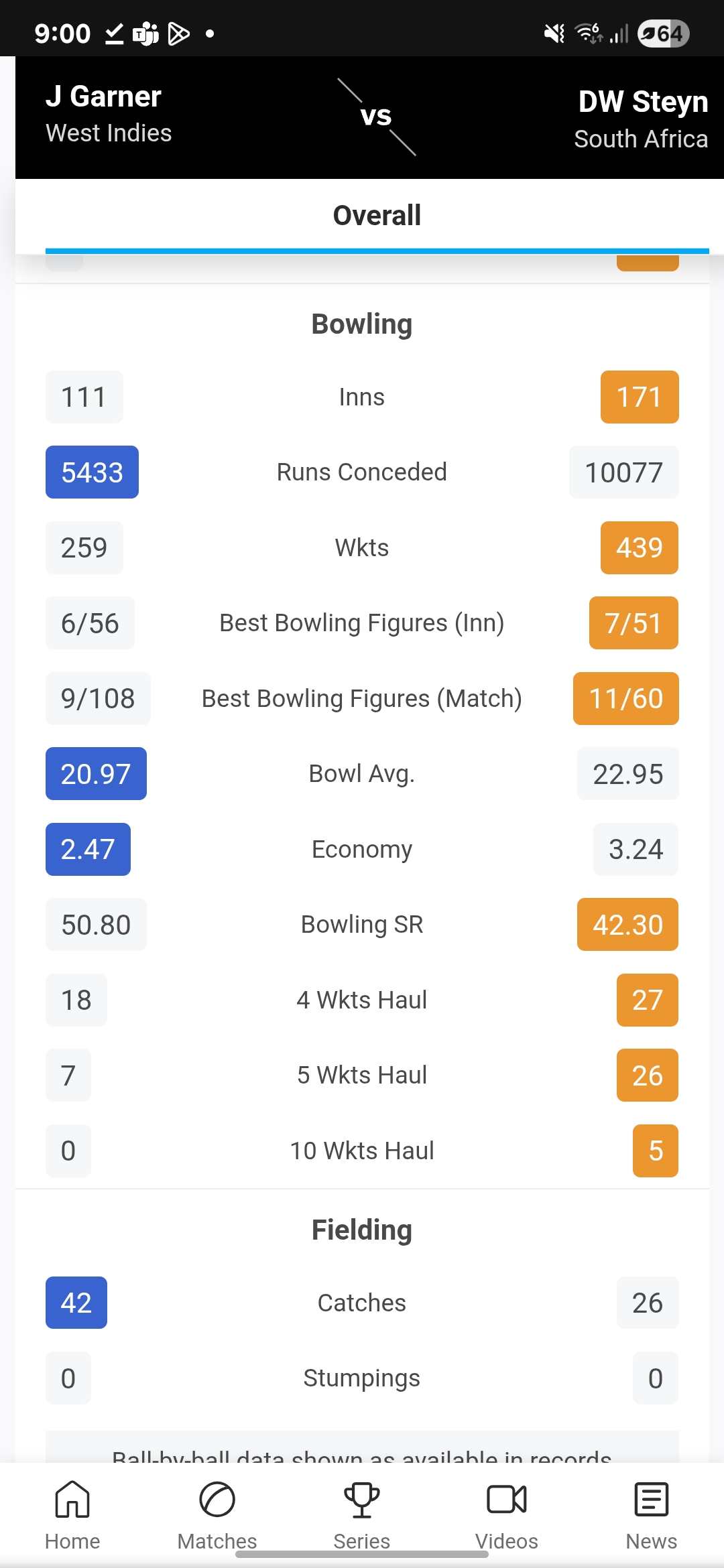Tap Garner's 20.97 bowling average value
Viewport: 724px width, 1568px height.
[x=96, y=774]
